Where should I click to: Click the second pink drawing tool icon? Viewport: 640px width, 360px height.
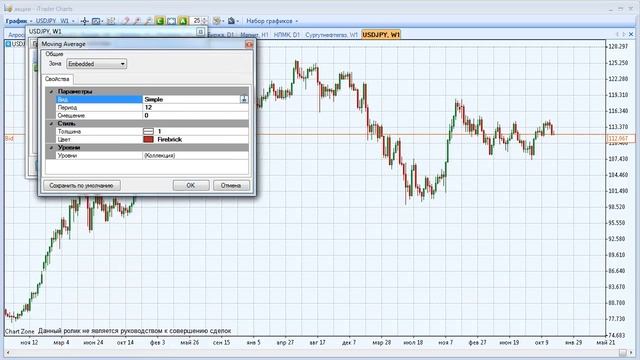point(137,21)
